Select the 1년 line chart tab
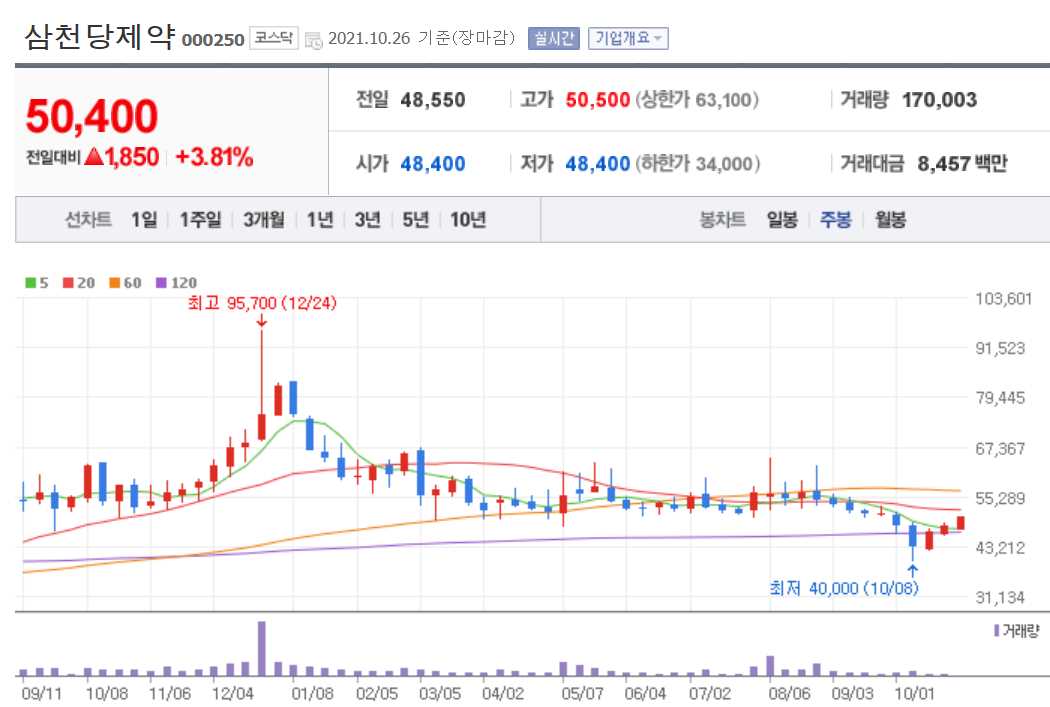The height and width of the screenshot is (707, 1050). coord(320,220)
